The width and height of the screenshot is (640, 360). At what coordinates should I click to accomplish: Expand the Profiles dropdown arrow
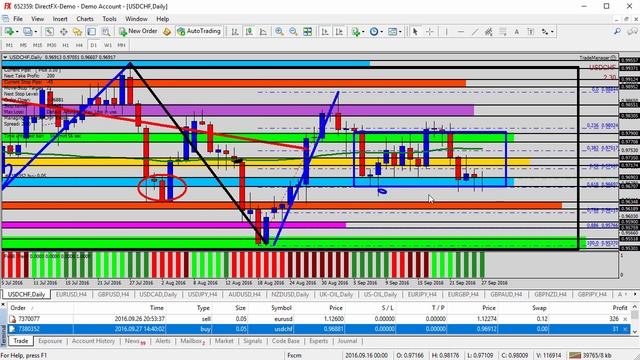point(36,31)
